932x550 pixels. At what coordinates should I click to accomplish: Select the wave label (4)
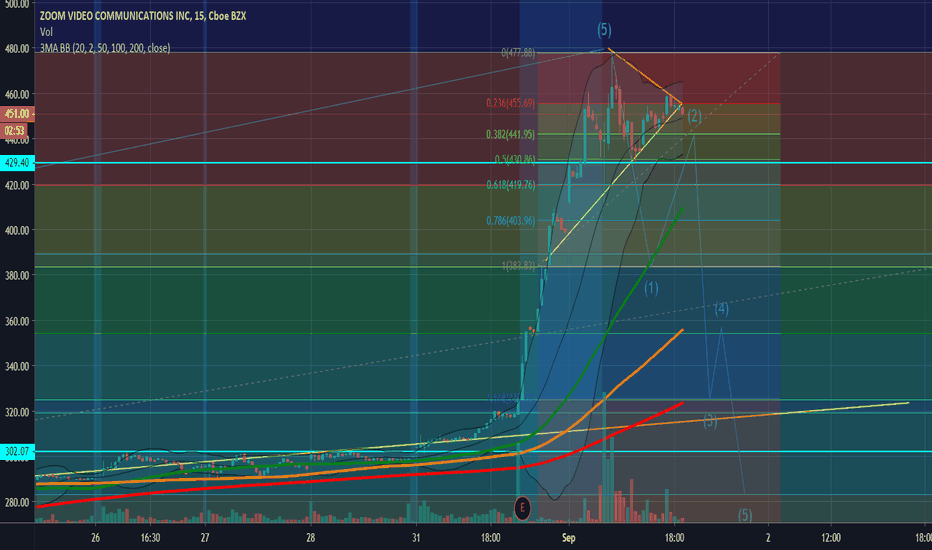721,309
